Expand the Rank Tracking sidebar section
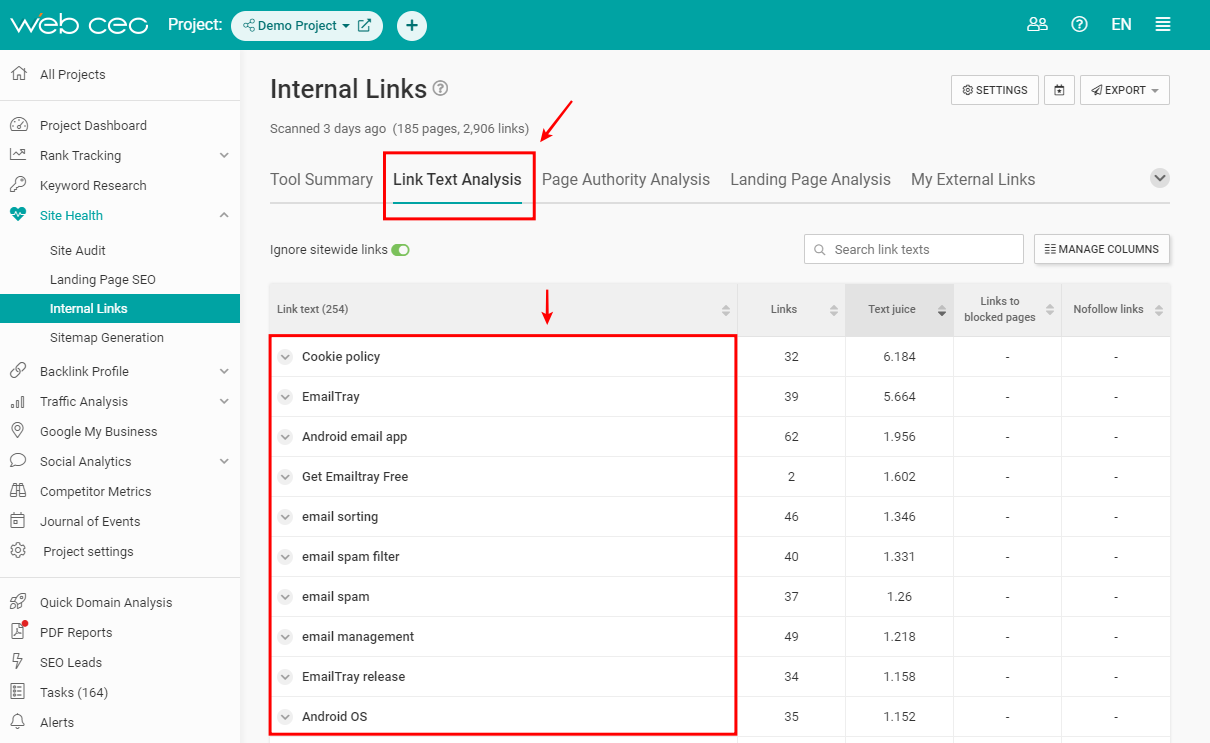This screenshot has width=1210, height=743. [x=224, y=155]
